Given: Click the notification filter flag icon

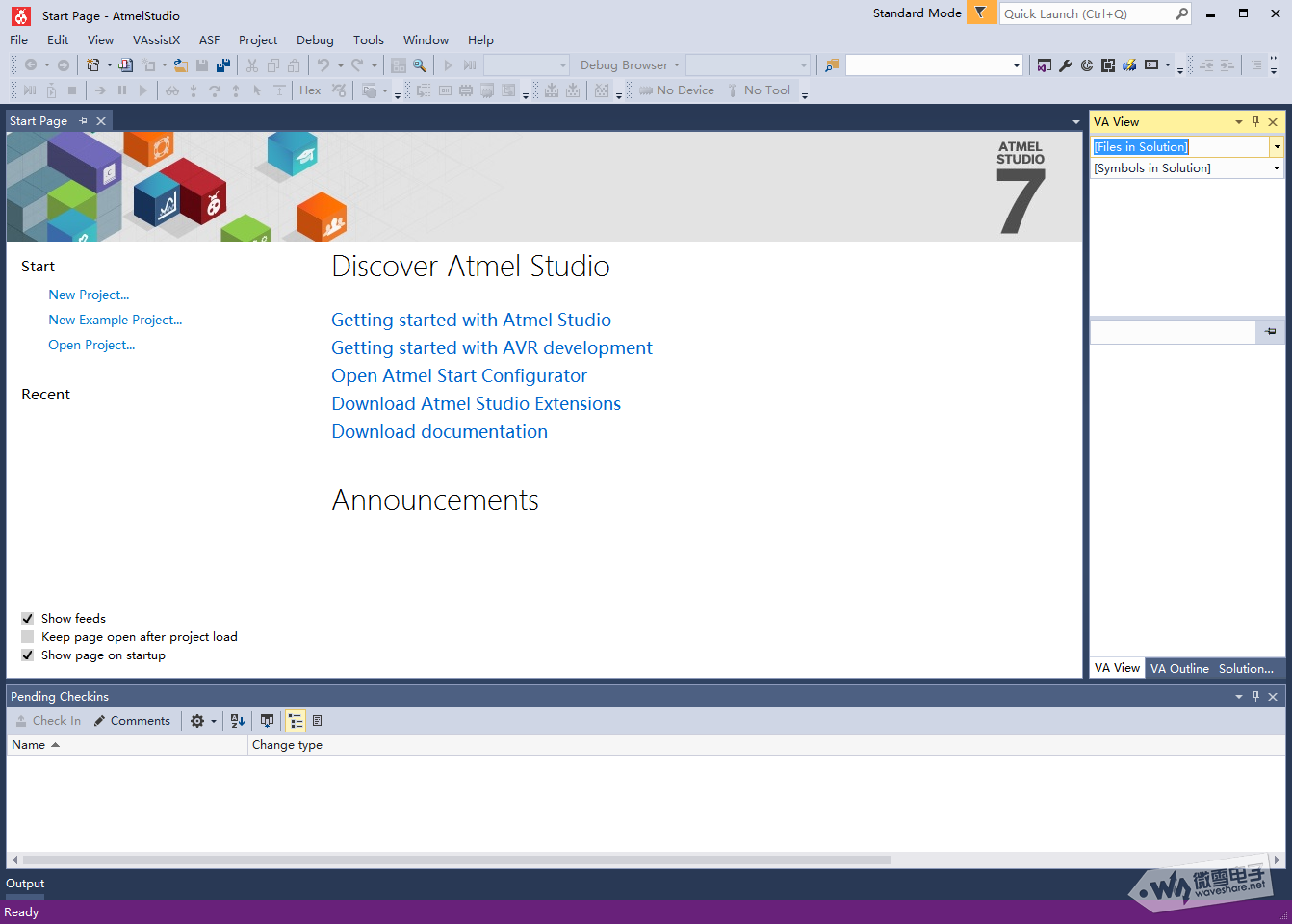Looking at the screenshot, I should click(x=981, y=13).
